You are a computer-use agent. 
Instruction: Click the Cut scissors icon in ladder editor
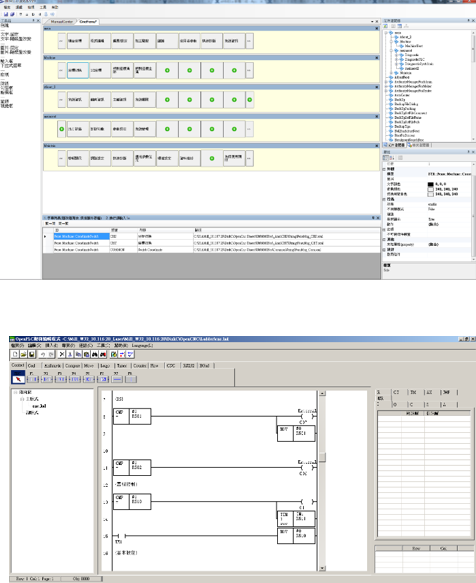click(x=62, y=354)
